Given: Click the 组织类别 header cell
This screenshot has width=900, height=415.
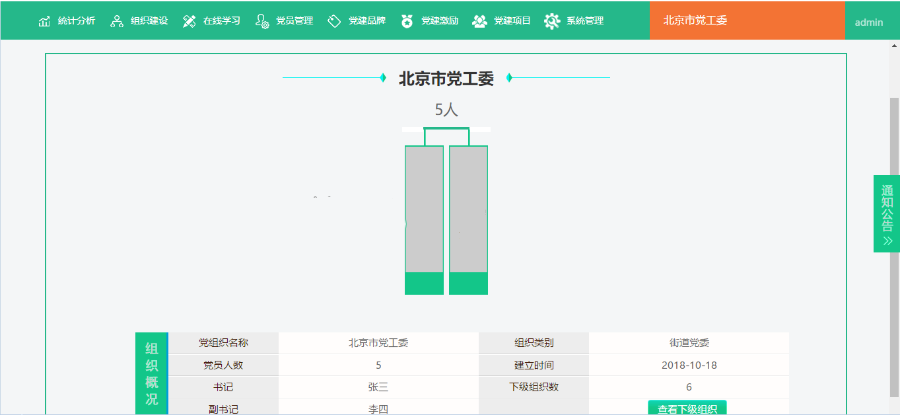Looking at the screenshot, I should (534, 343).
